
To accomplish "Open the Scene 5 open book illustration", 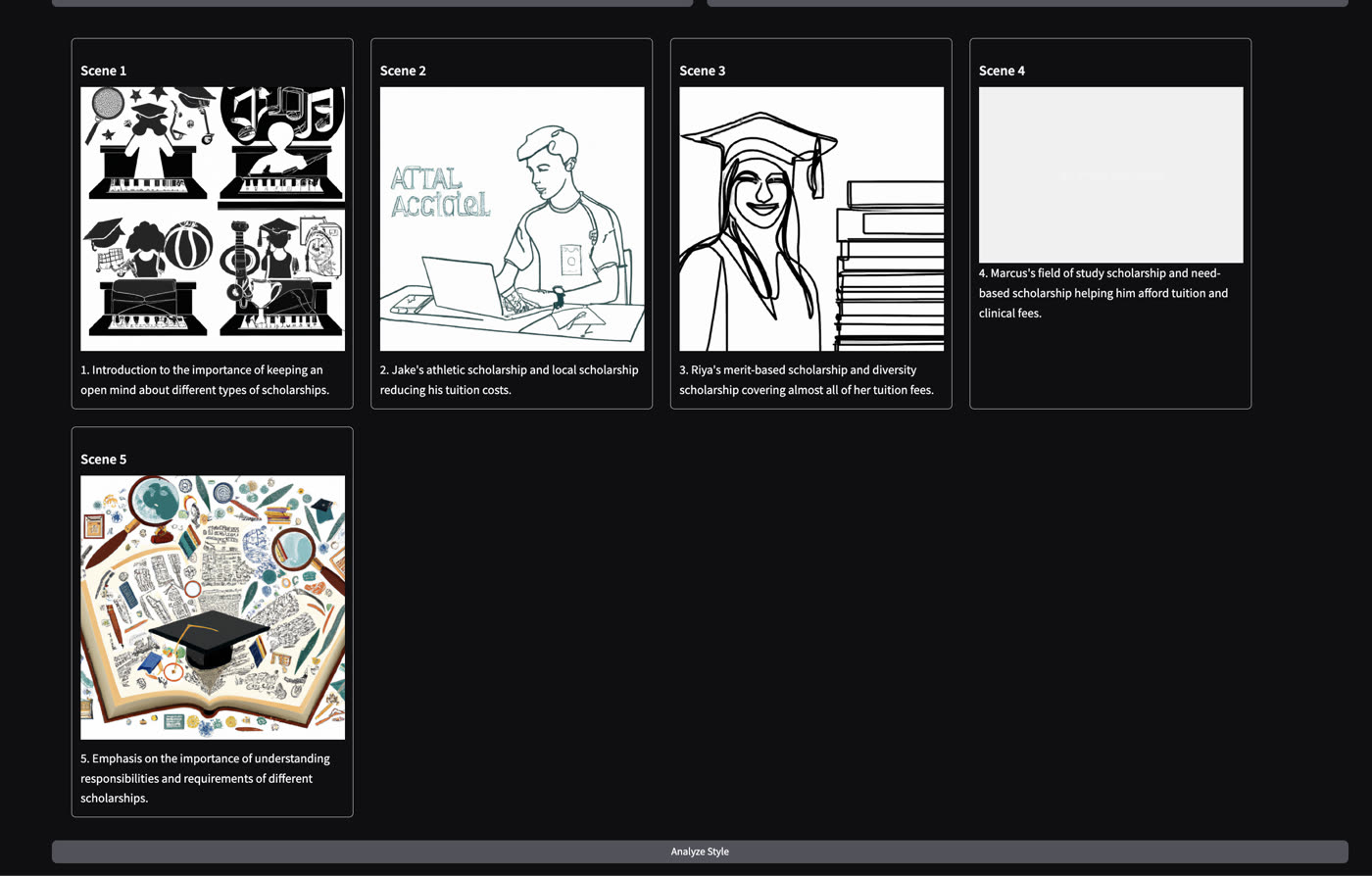I will 213,608.
